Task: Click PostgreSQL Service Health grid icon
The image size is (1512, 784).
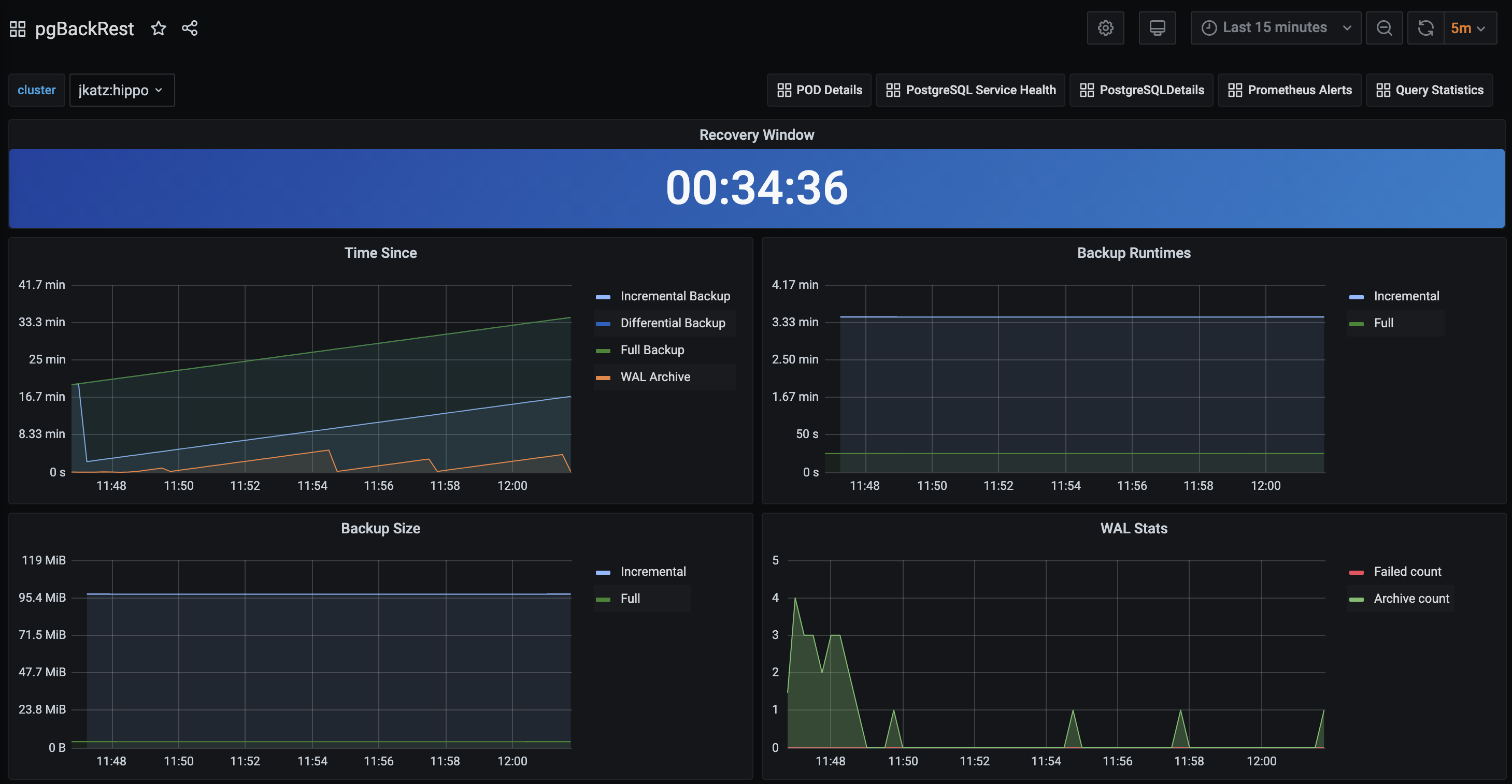Action: click(893, 90)
